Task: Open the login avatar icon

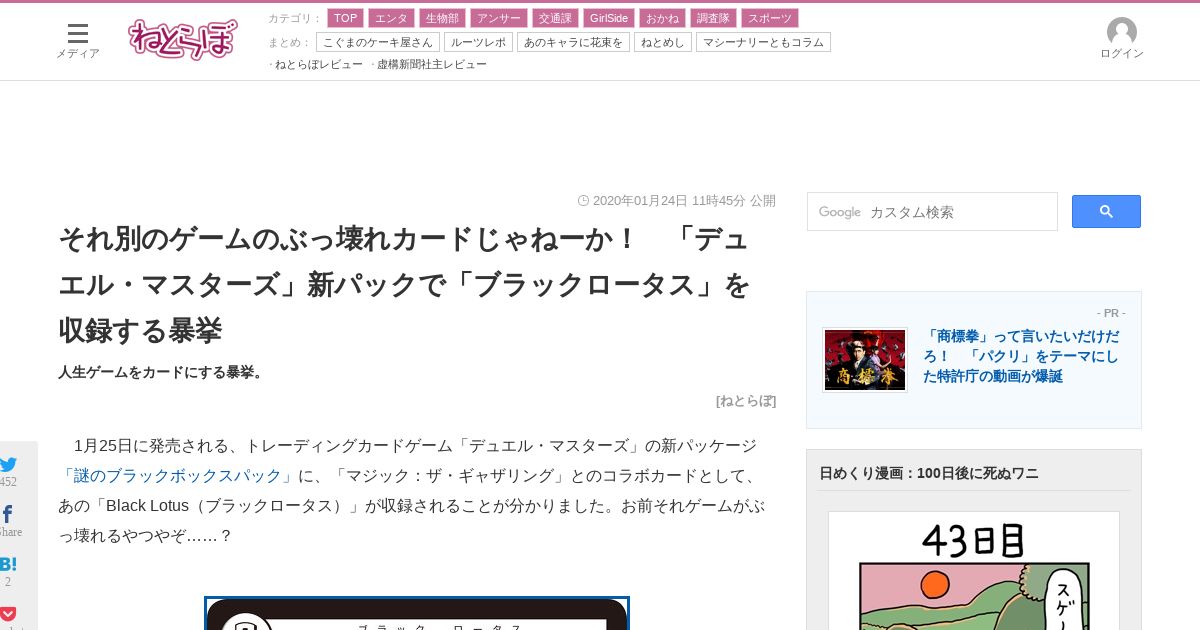Action: click(x=1122, y=31)
